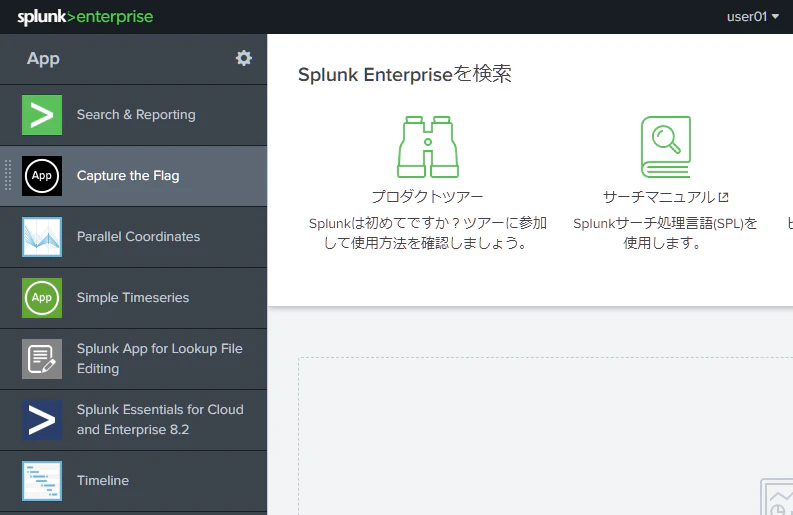Image resolution: width=793 pixels, height=515 pixels.
Task: Click the binoculars product tour icon
Action: pos(428,147)
